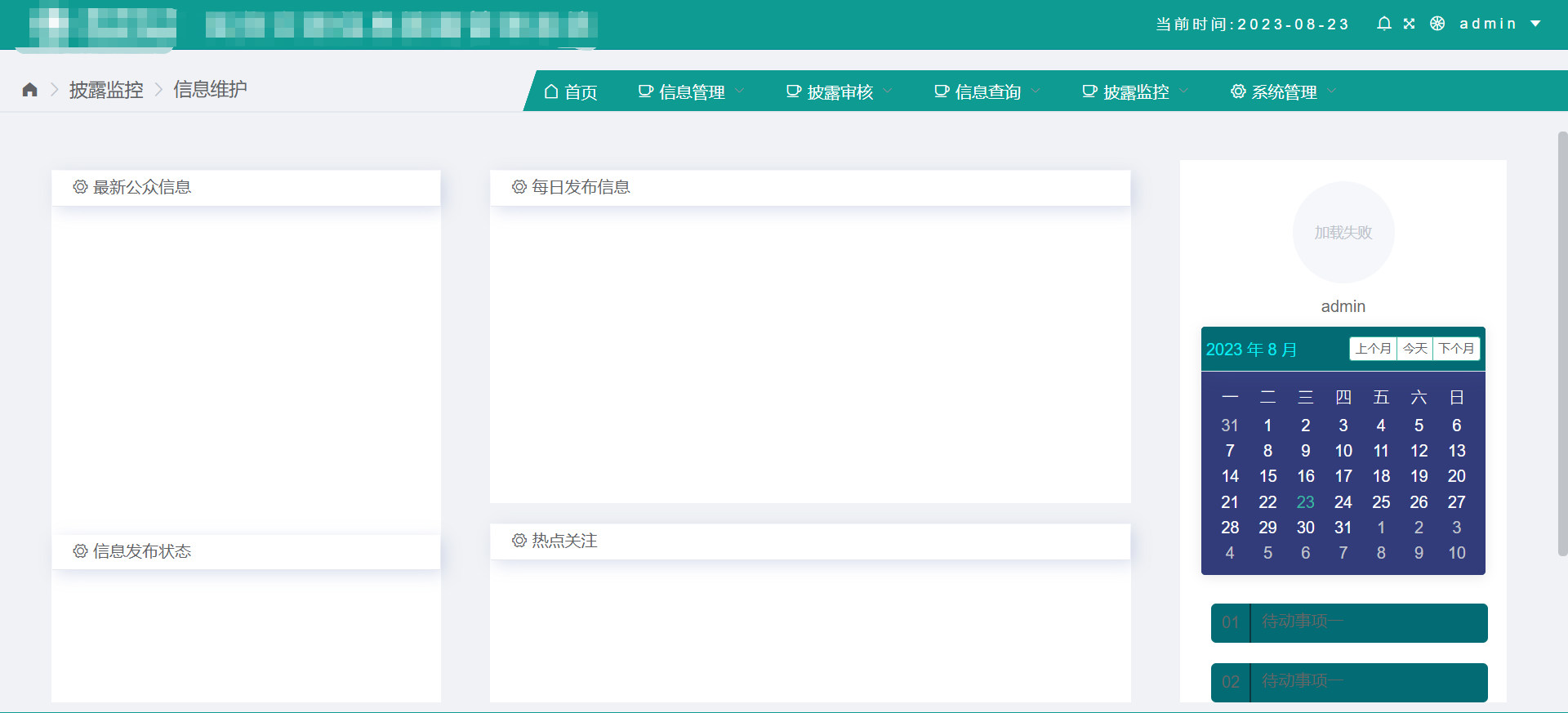Expand the admin user dropdown arrow
This screenshot has width=1568, height=713.
click(x=1535, y=24)
